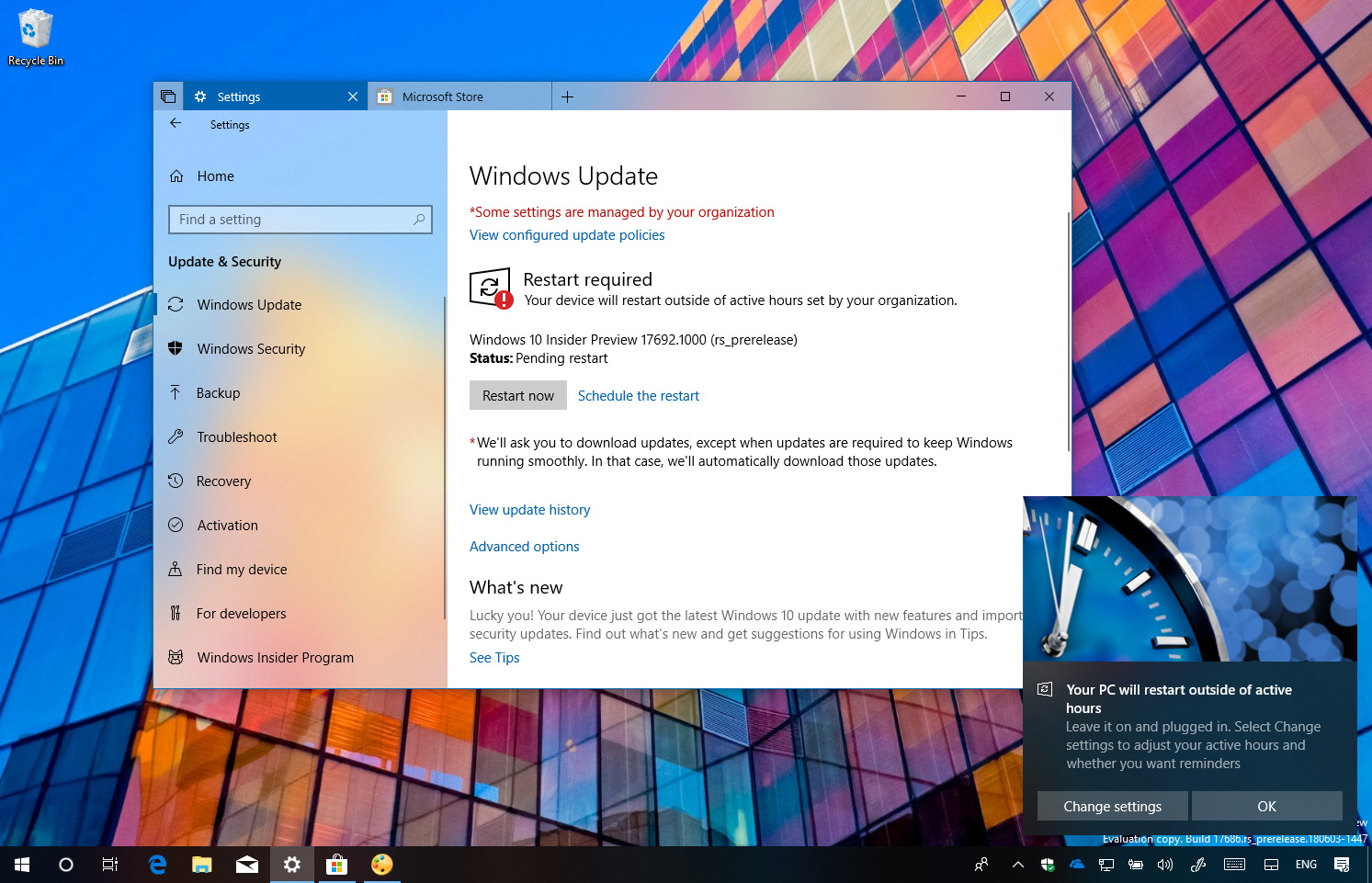The image size is (1372, 883).
Task: Click the Find a setting search box
Action: 300,220
